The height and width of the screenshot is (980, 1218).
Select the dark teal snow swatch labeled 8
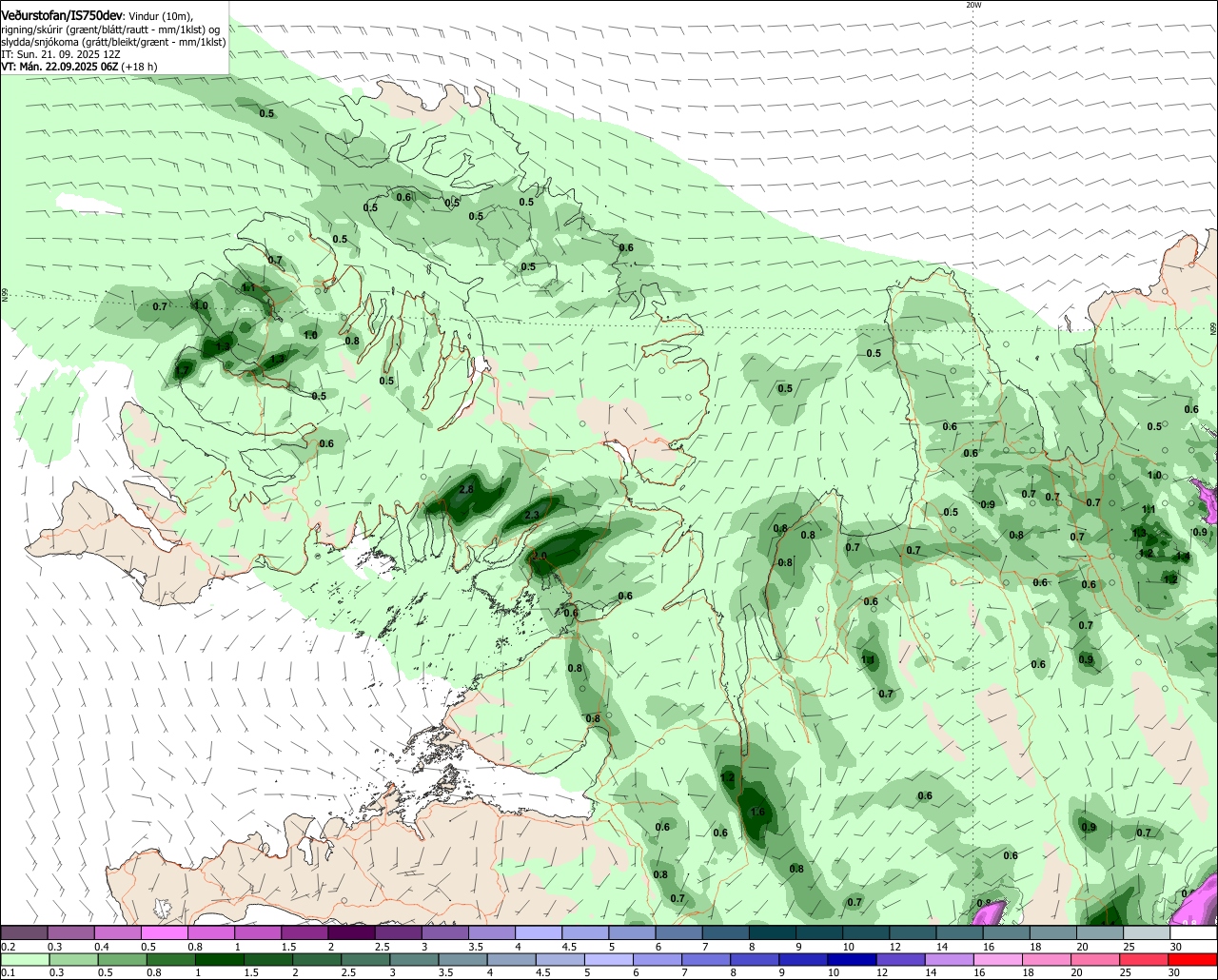[x=773, y=932]
